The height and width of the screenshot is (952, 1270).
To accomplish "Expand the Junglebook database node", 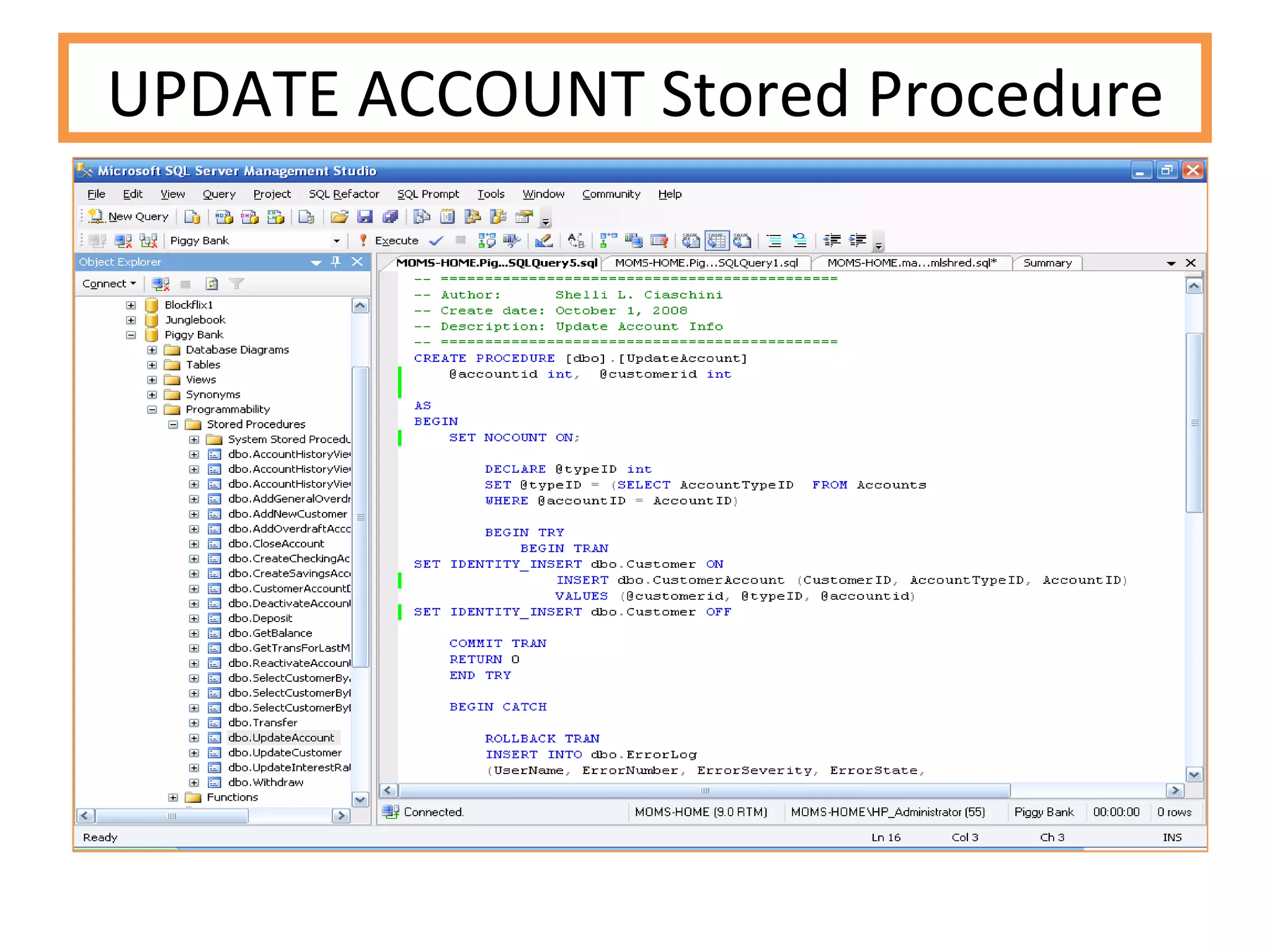I will point(131,320).
